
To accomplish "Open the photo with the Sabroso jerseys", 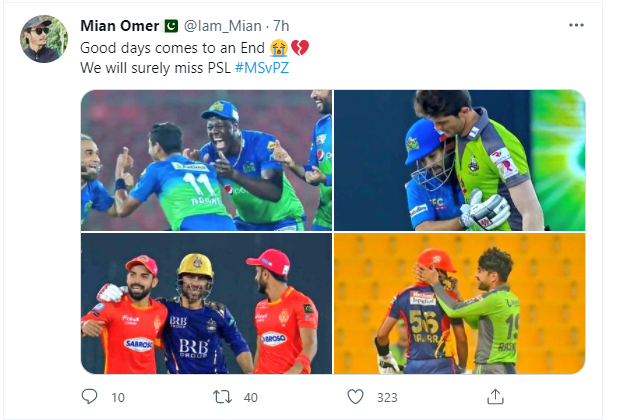I will click(x=205, y=304).
